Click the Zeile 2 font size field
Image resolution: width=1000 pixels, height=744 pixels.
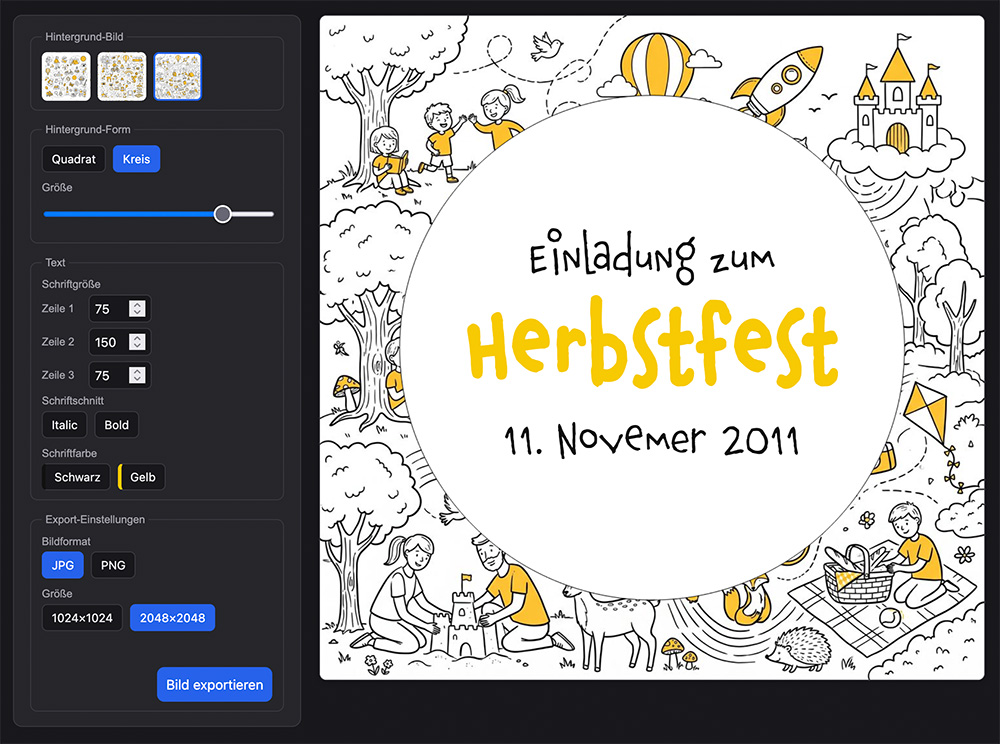tap(119, 342)
